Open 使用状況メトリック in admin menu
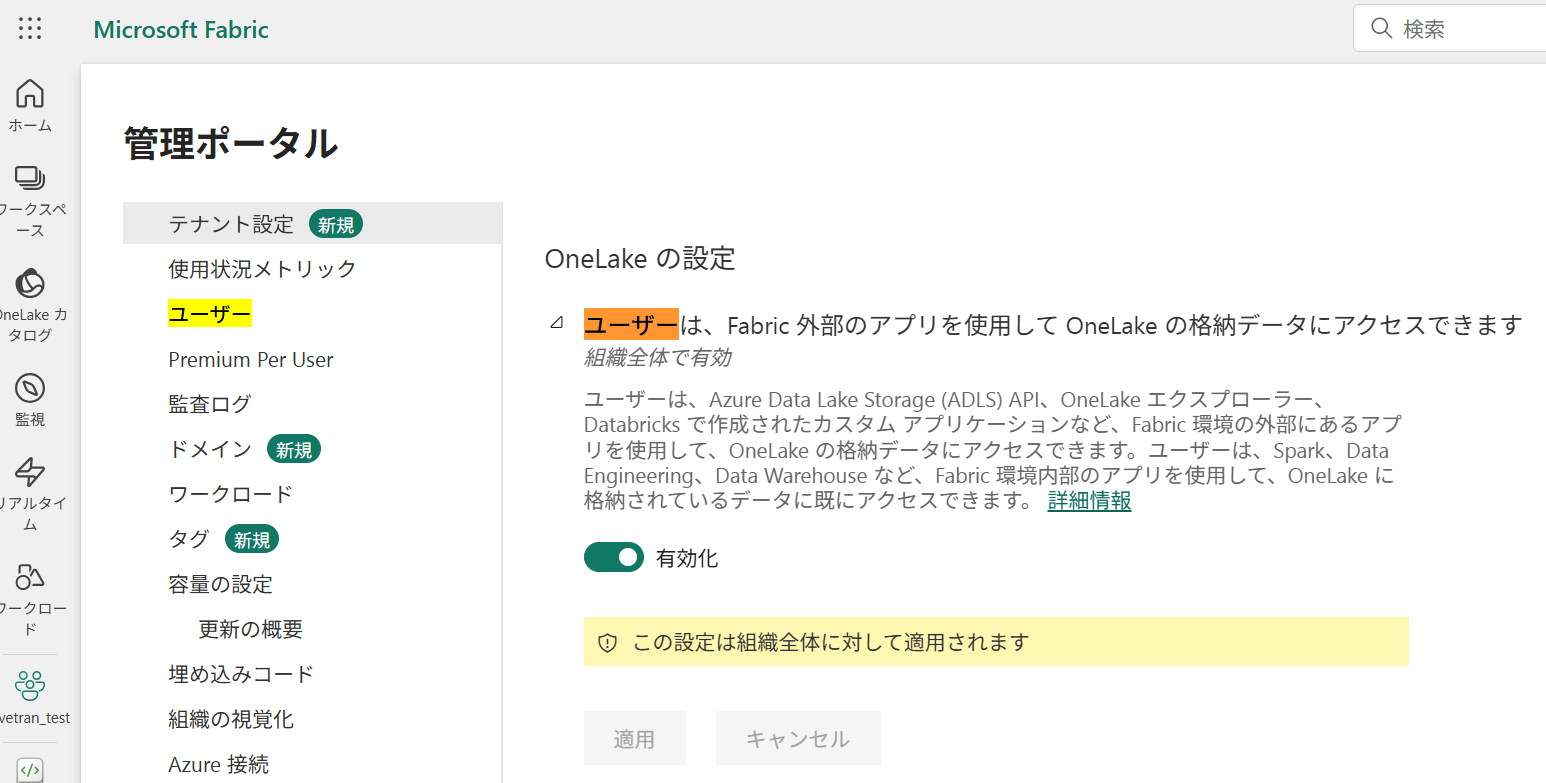Viewport: 1546px width, 783px height. pos(262,269)
